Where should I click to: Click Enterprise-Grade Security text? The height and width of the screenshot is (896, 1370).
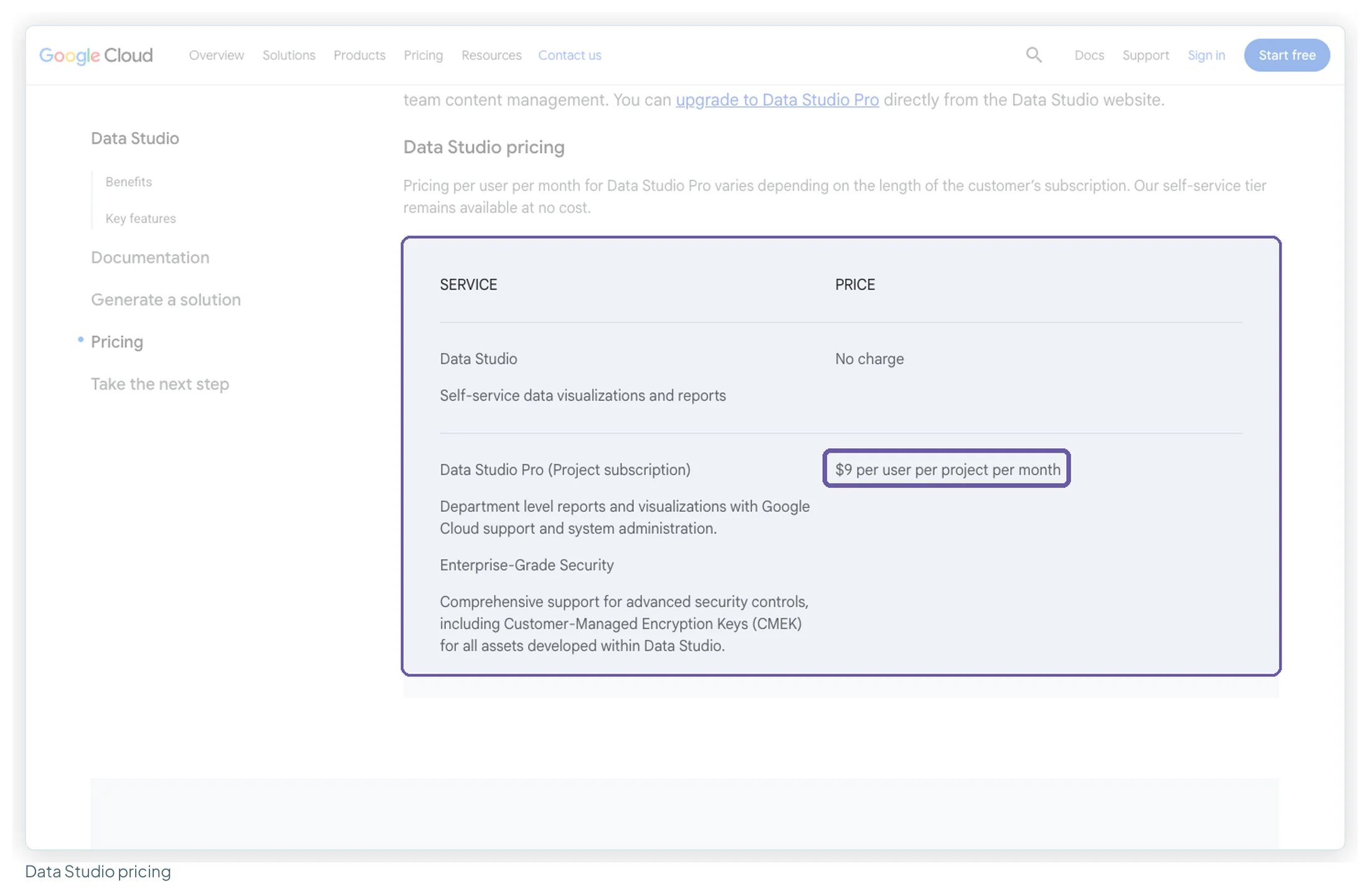click(x=527, y=565)
